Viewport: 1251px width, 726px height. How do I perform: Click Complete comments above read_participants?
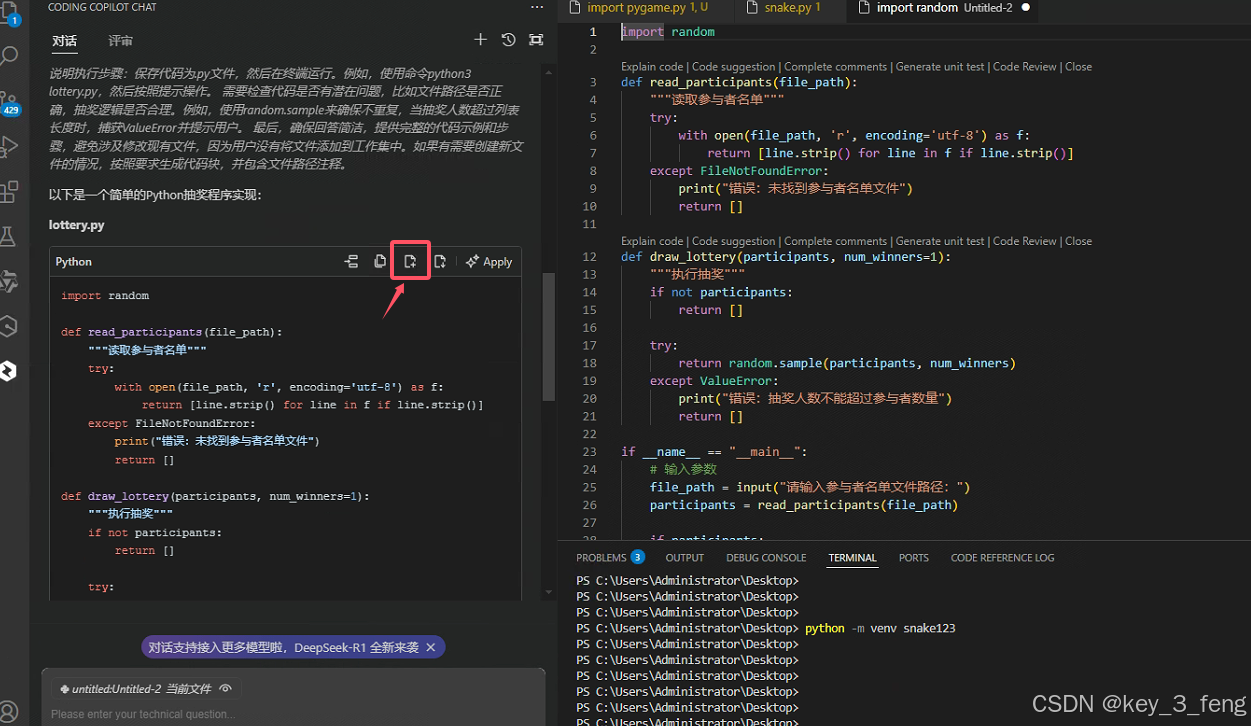[835, 67]
